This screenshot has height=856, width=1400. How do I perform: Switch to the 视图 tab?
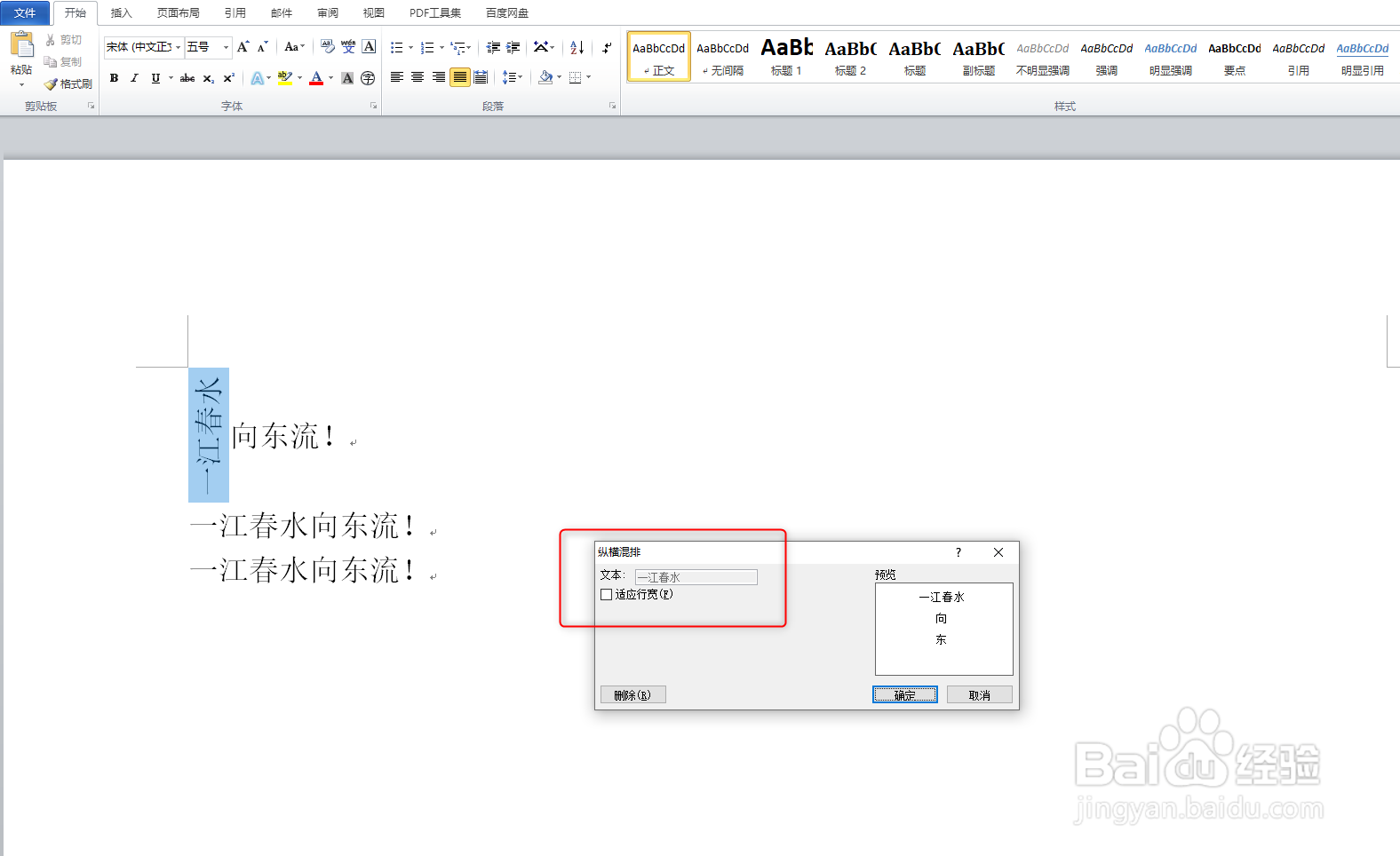click(x=374, y=13)
